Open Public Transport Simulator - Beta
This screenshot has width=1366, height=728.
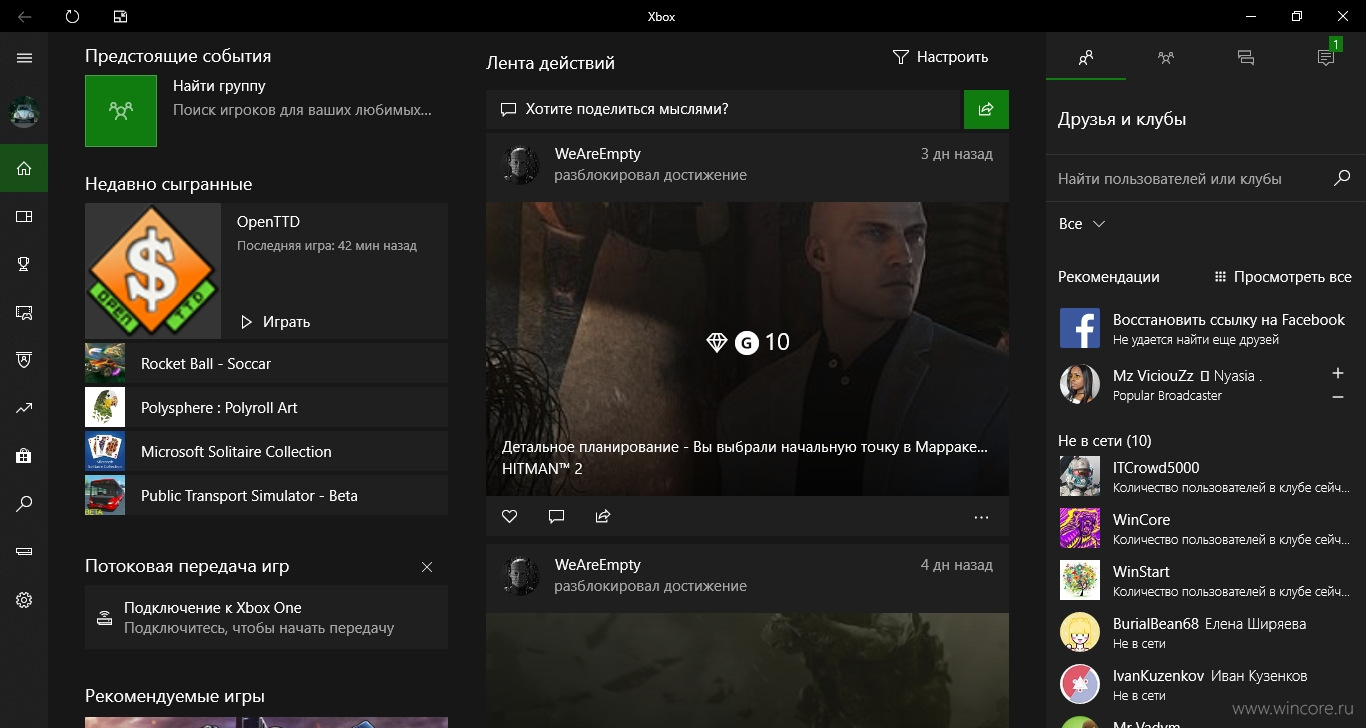[x=266, y=496]
